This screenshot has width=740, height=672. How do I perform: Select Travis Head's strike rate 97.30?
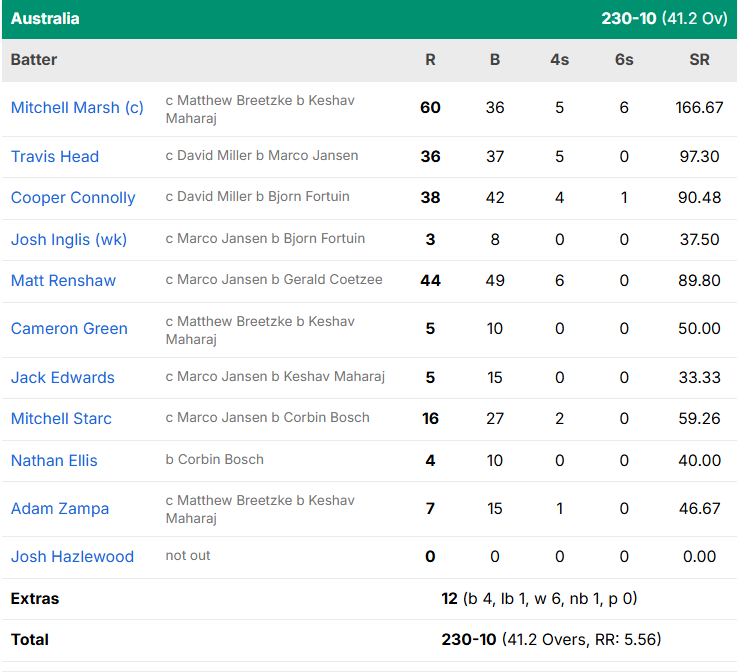(x=699, y=157)
